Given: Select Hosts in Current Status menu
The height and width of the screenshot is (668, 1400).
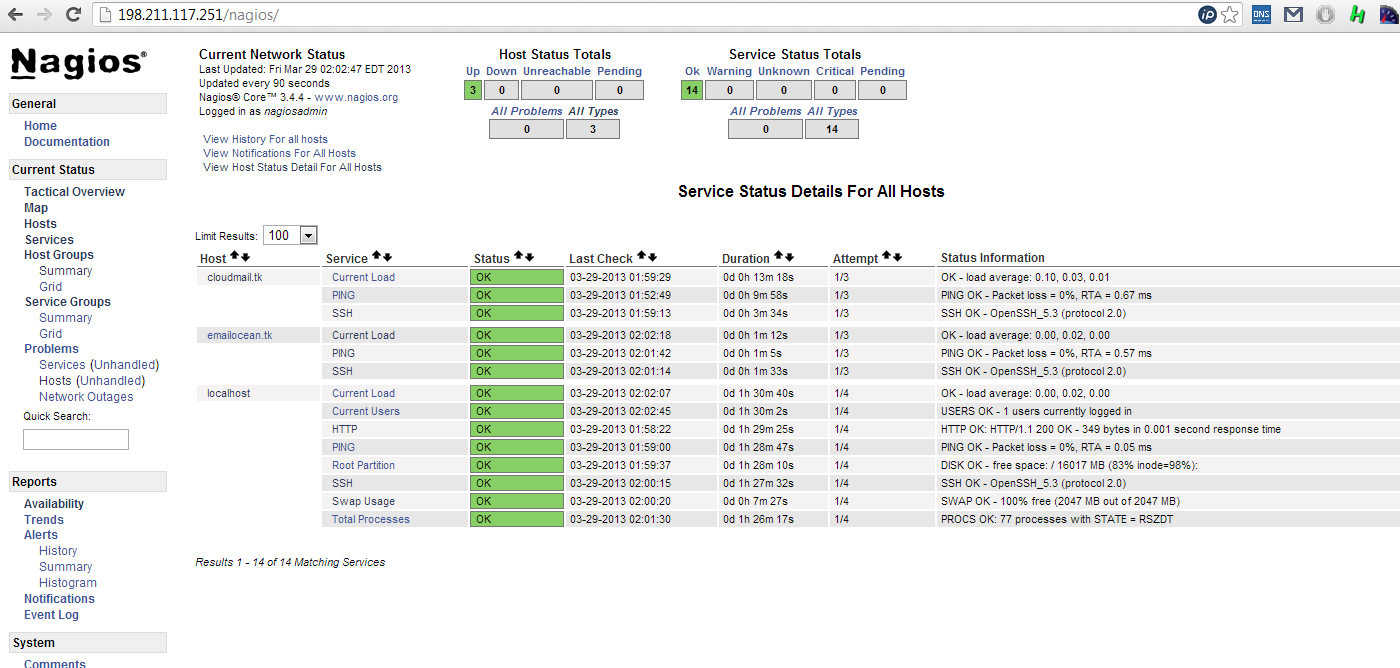Looking at the screenshot, I should [40, 224].
